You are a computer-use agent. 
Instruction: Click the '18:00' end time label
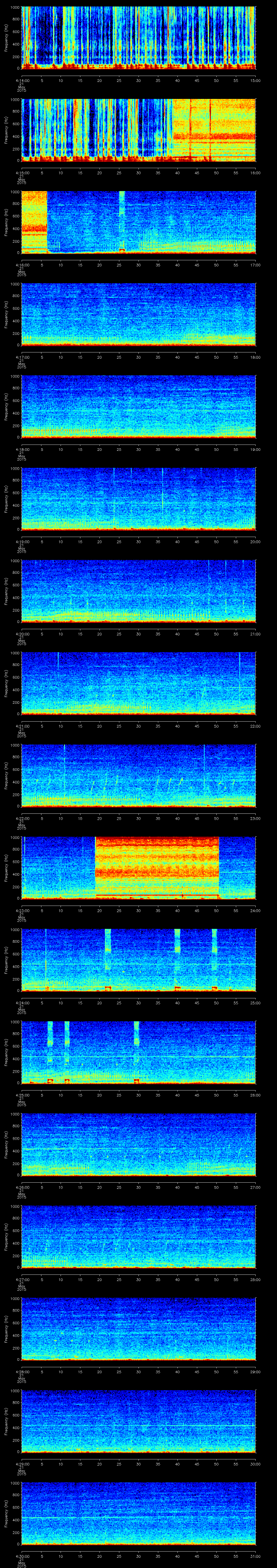click(x=256, y=357)
